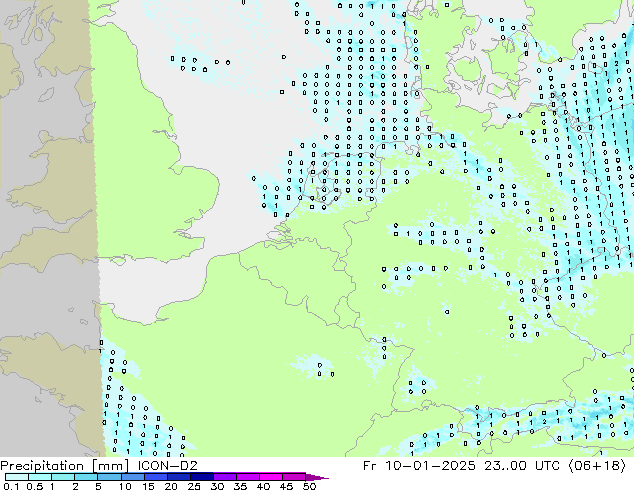
Task: Click the '23:00 UTC' time text
Action: pyautogui.click(x=522, y=465)
